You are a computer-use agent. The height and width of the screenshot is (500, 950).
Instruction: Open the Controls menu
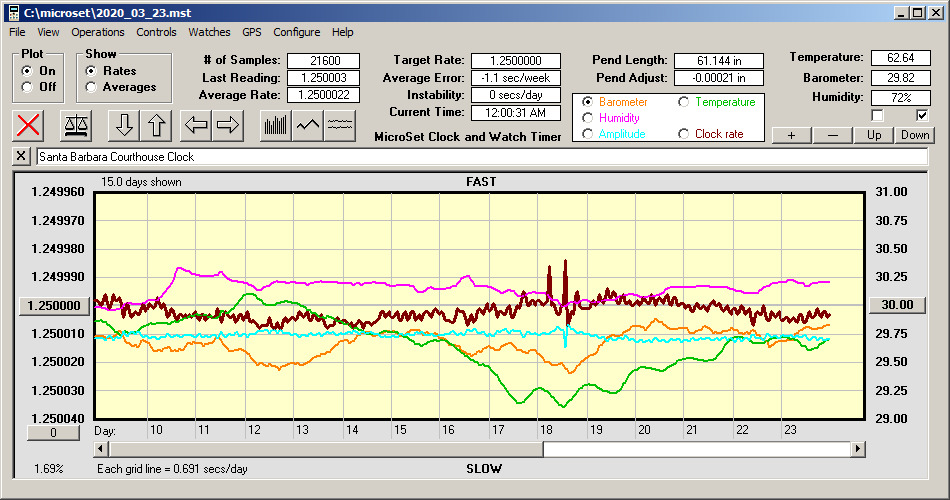coord(156,32)
